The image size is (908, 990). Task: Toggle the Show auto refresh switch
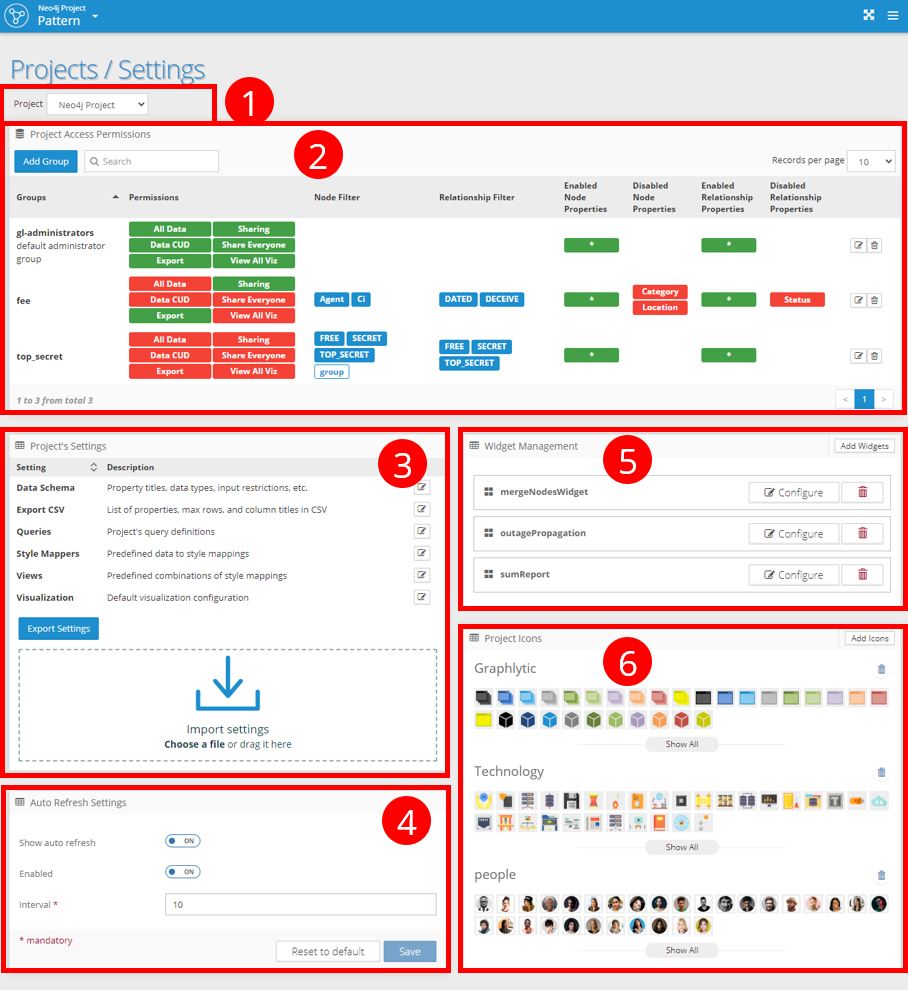183,842
